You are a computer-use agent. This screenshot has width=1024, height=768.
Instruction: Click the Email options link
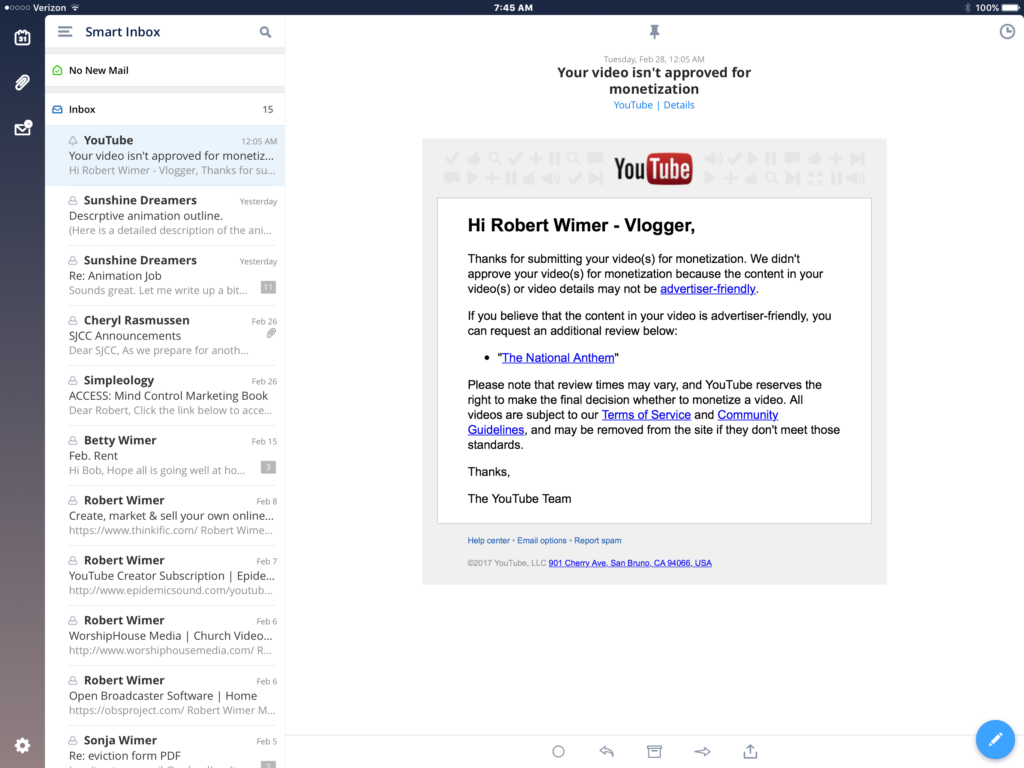(x=542, y=541)
